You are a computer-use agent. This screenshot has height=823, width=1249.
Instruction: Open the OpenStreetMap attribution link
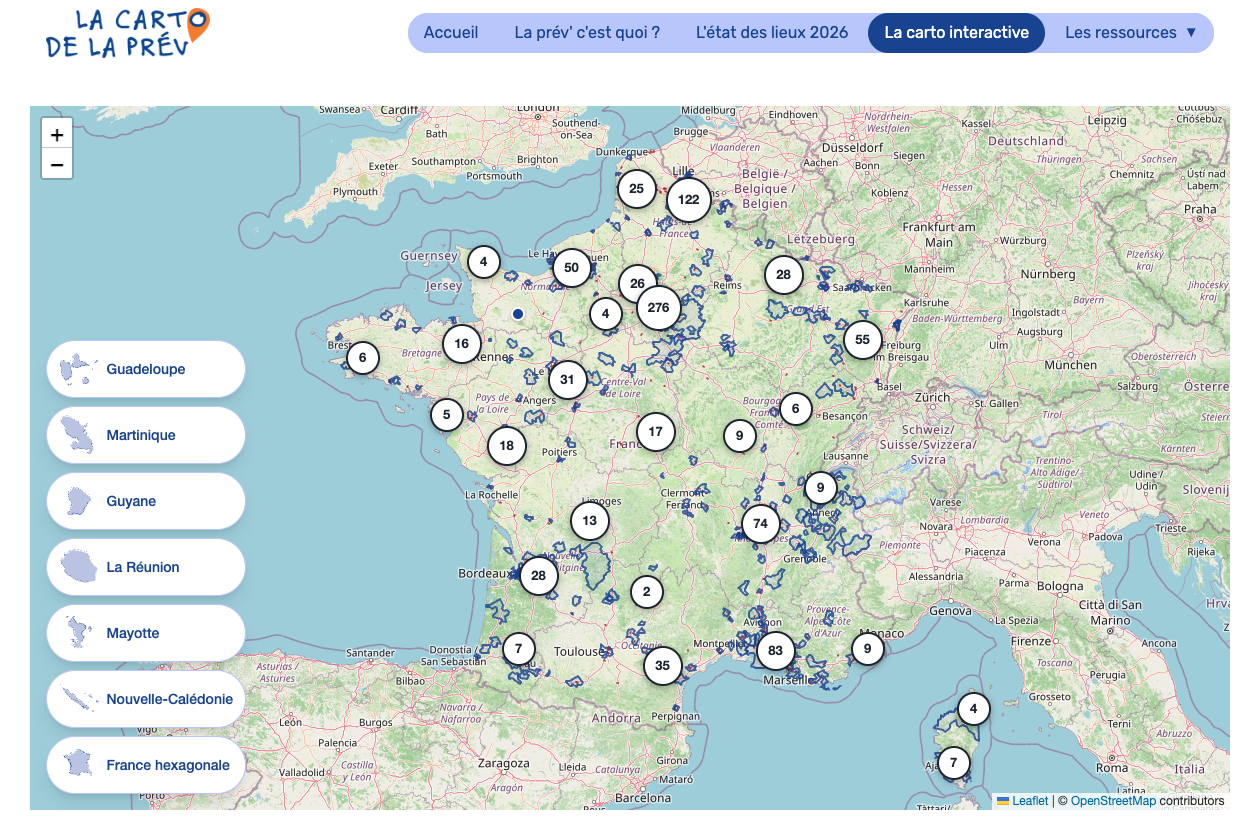[1113, 801]
